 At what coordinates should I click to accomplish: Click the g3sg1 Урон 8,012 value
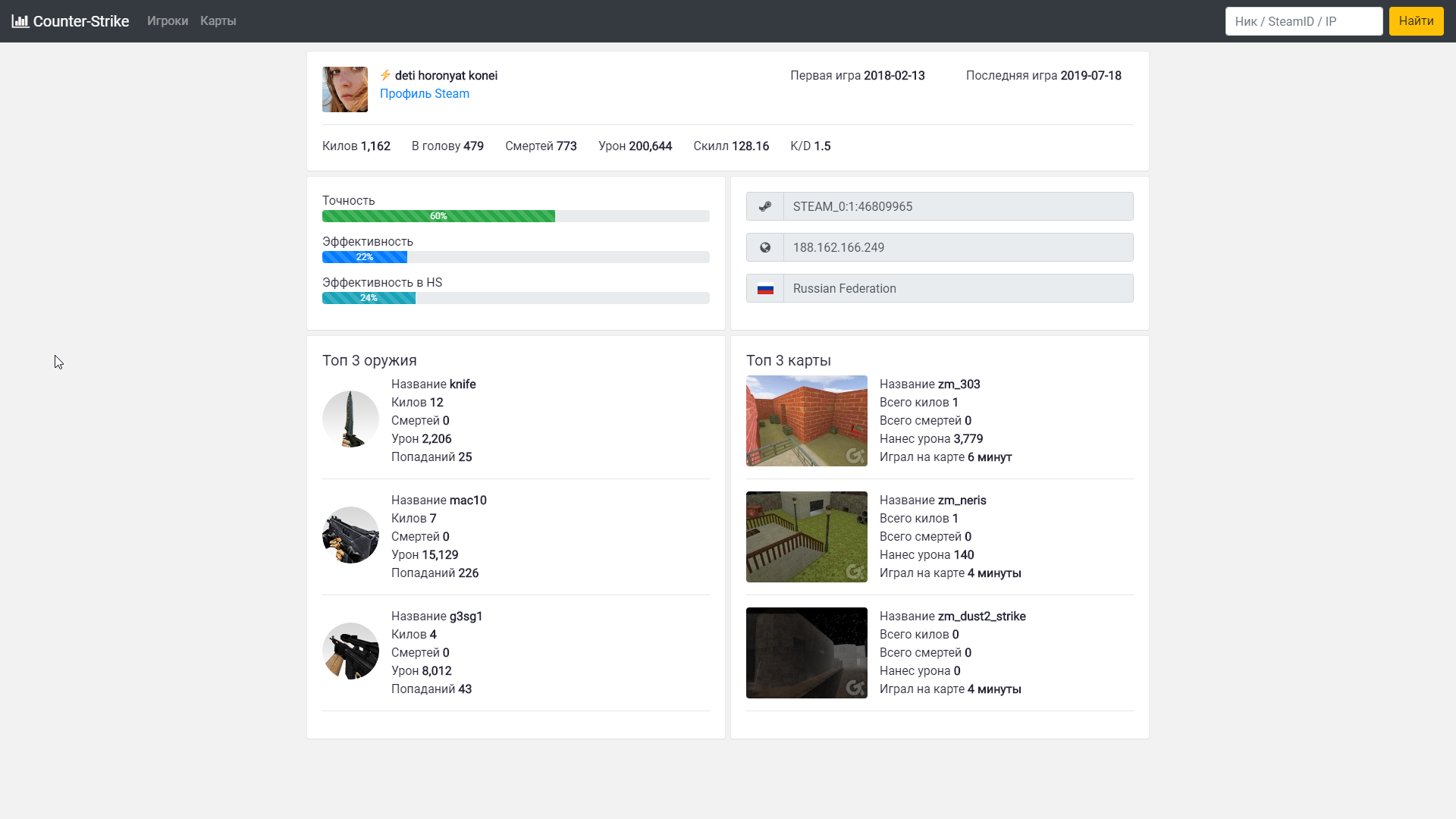422,671
